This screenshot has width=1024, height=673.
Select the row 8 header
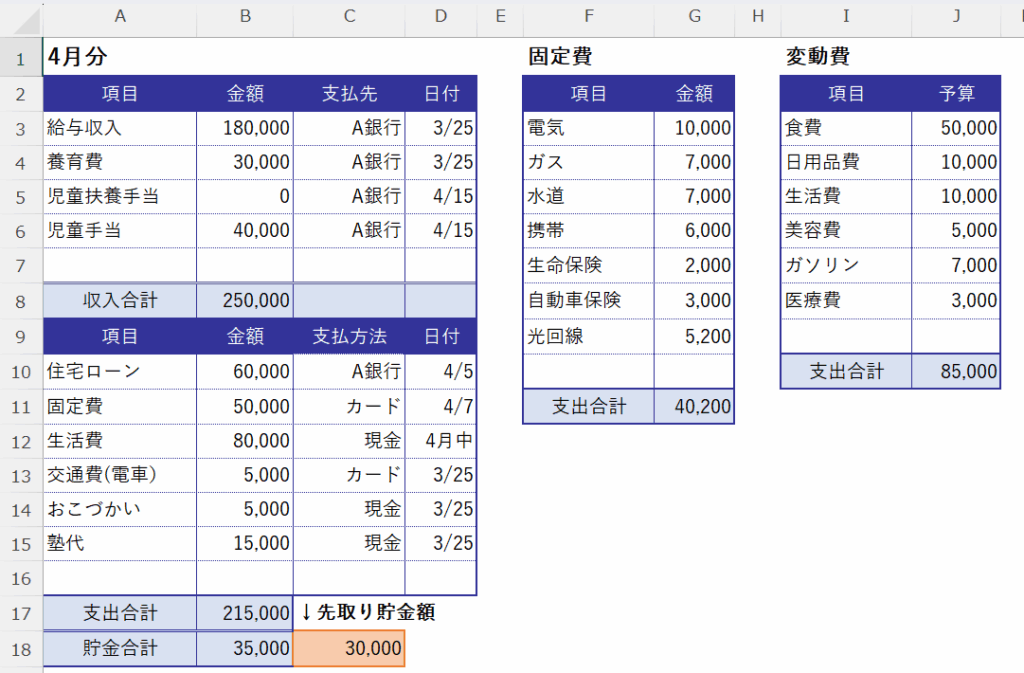pyautogui.click(x=21, y=300)
